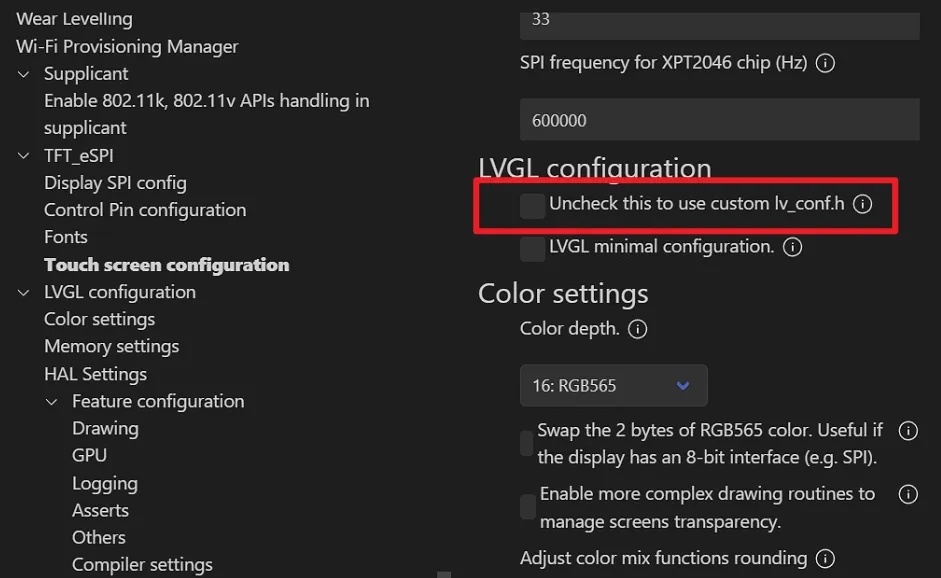The height and width of the screenshot is (578, 941).
Task: Open info tooltip for LVGL minimal configuration
Action: (793, 247)
